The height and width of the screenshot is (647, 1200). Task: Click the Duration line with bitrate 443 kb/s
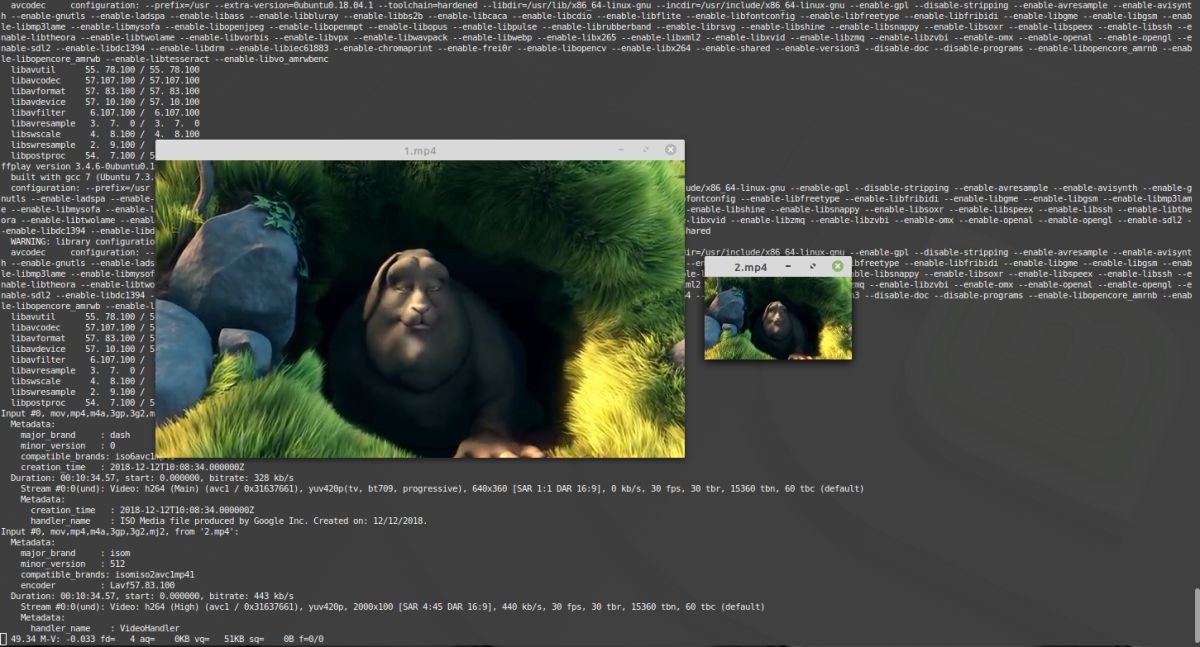(152, 596)
